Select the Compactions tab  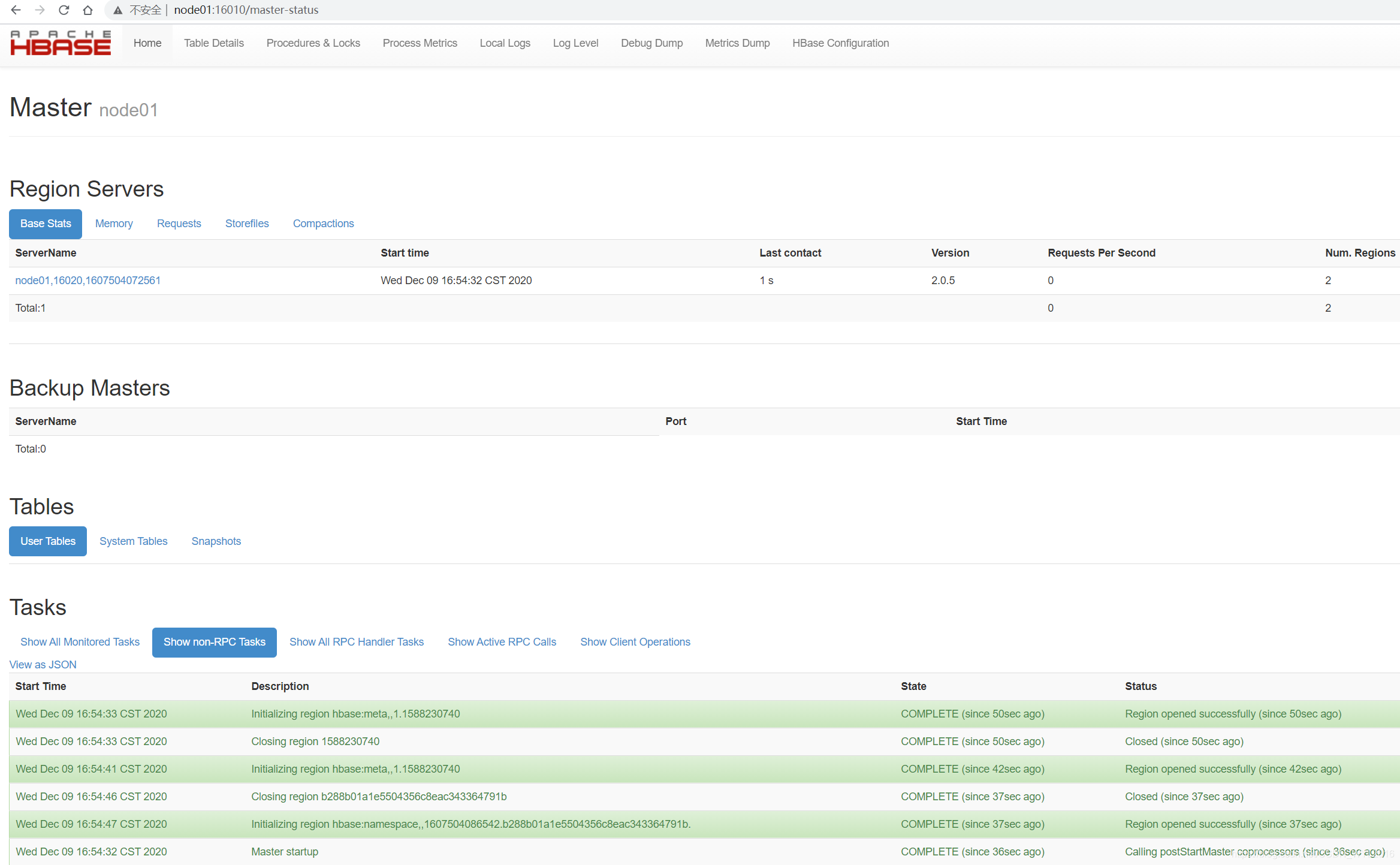pos(323,224)
